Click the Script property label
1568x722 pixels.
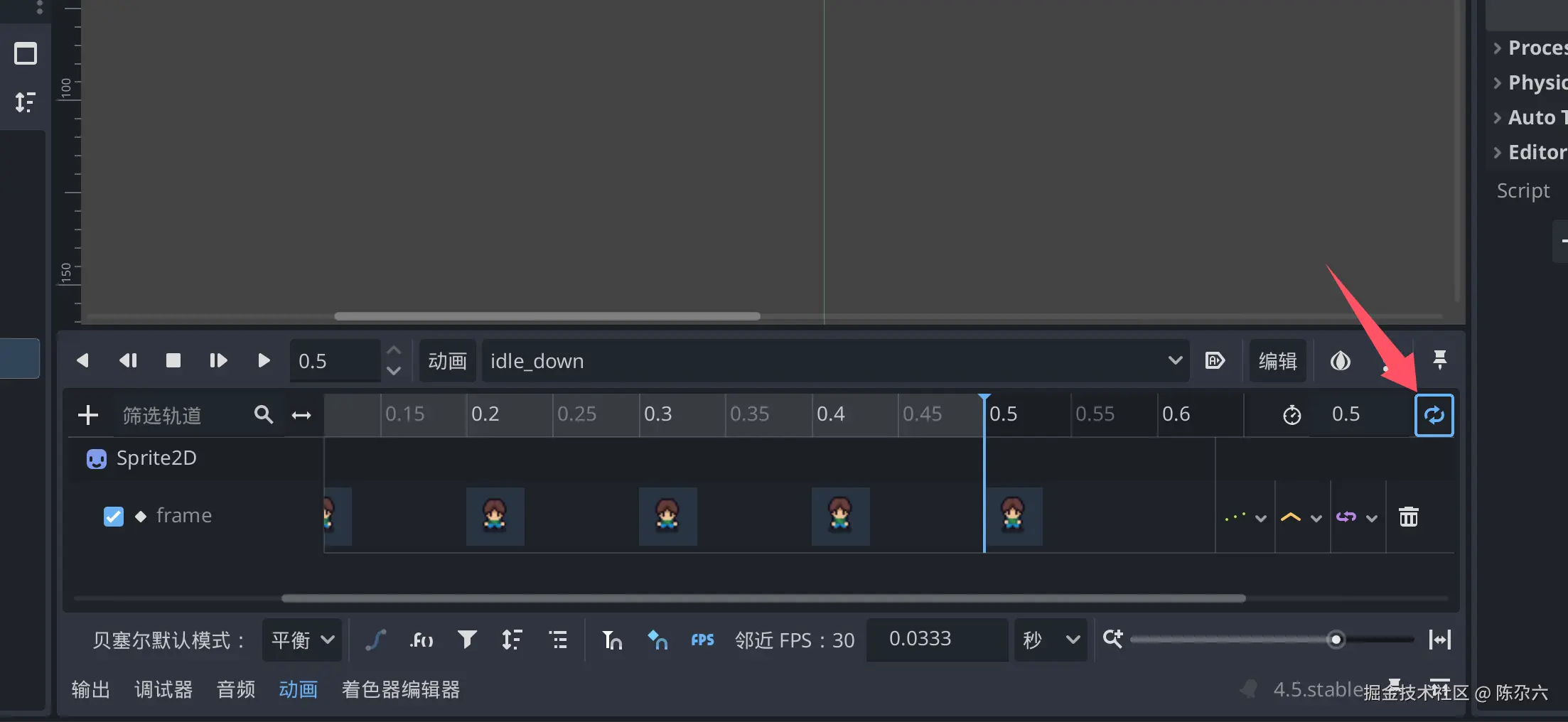[1523, 190]
